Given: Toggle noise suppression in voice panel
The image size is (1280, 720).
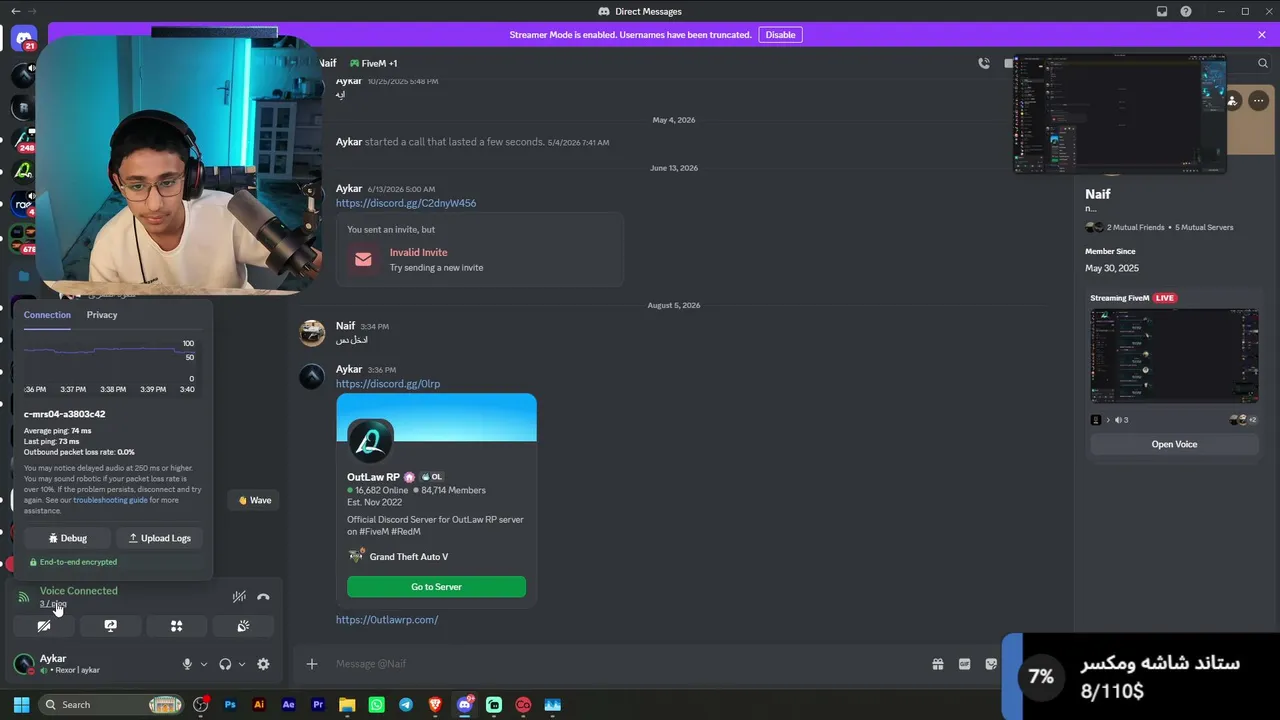Looking at the screenshot, I should [239, 597].
